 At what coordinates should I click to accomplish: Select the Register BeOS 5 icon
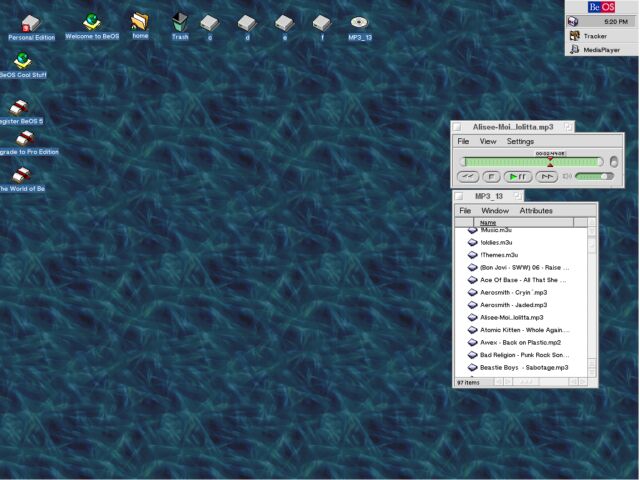point(19,107)
